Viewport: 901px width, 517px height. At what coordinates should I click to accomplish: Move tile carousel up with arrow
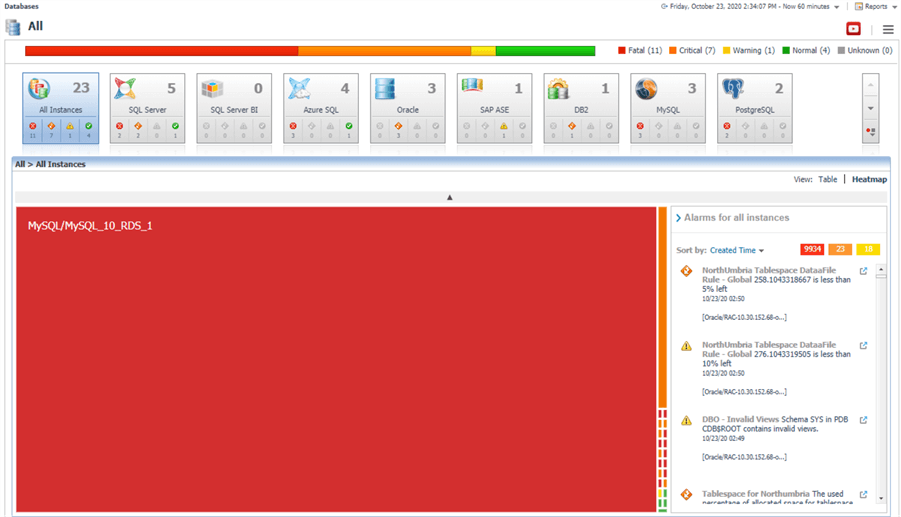871,85
